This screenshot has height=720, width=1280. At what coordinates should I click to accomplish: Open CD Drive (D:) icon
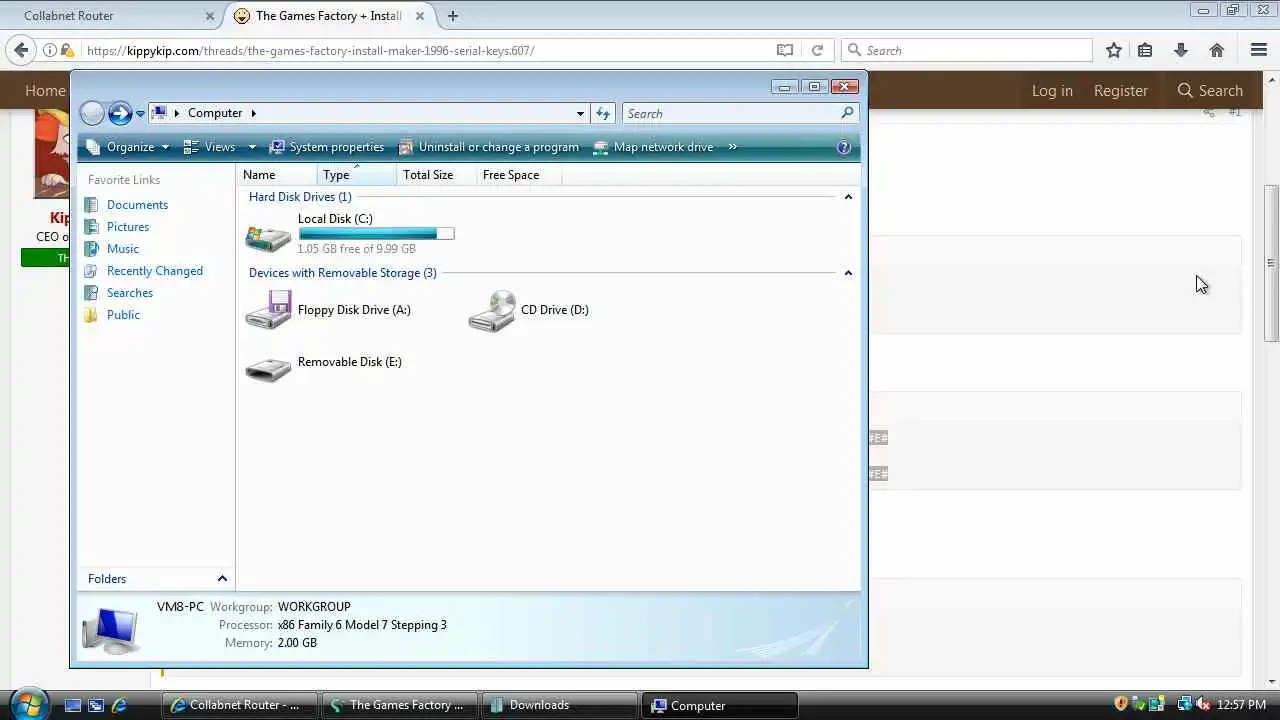pyautogui.click(x=492, y=311)
